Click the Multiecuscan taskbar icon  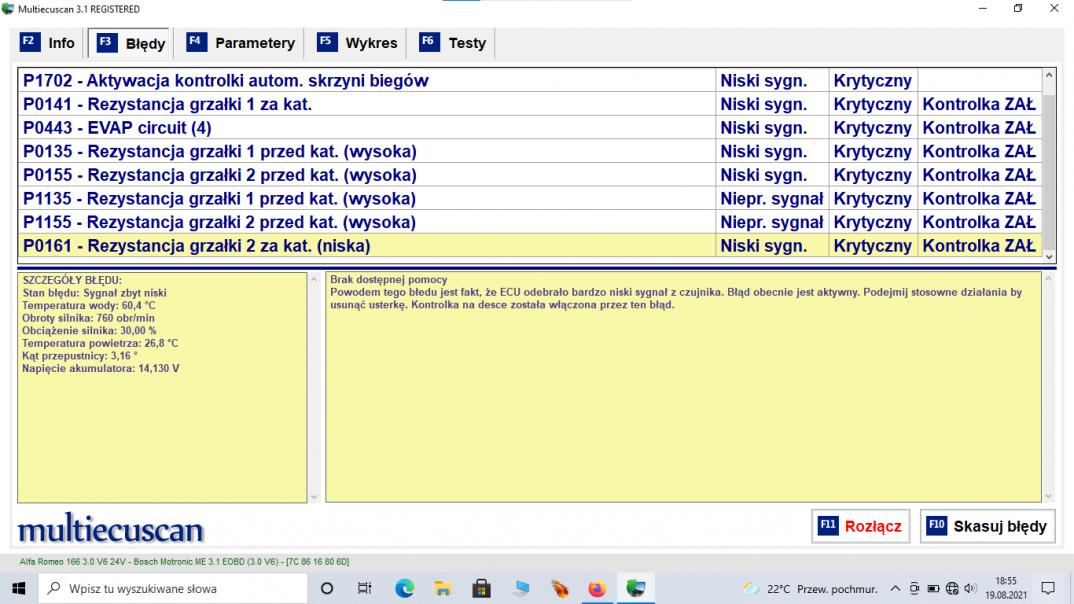point(635,589)
